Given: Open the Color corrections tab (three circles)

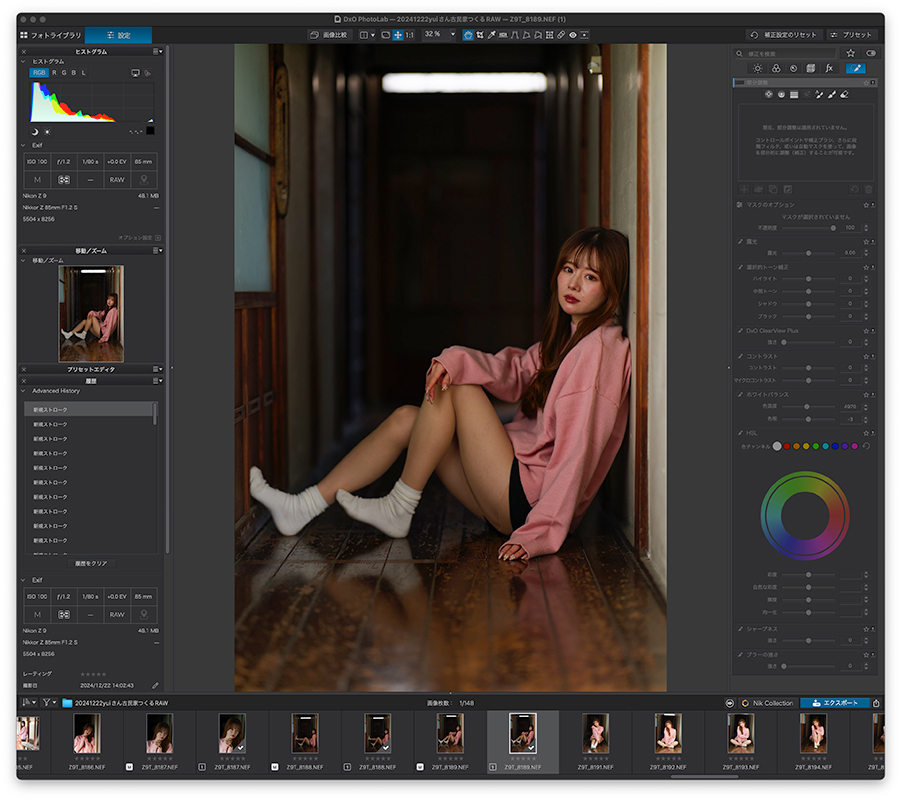Looking at the screenshot, I should click(x=776, y=68).
